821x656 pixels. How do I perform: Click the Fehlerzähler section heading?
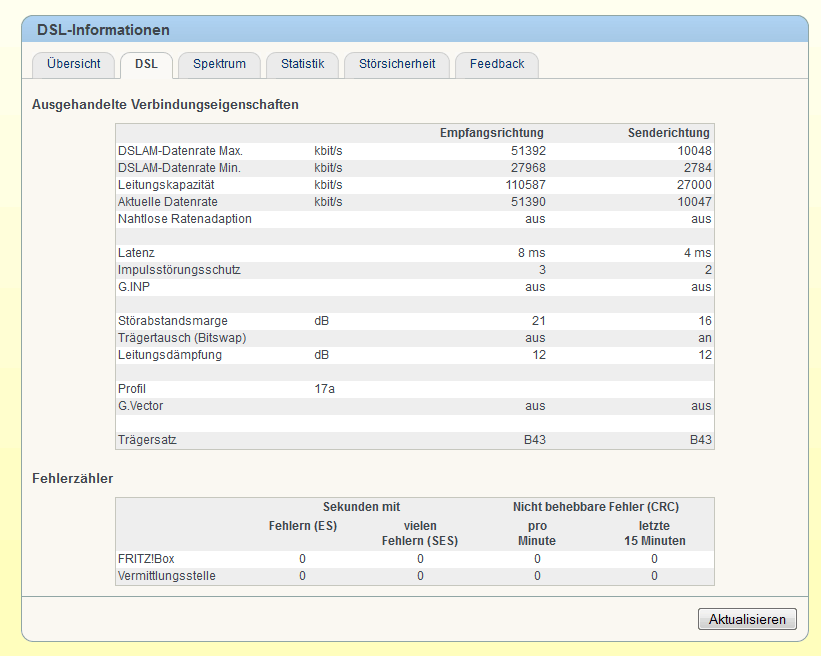(72, 479)
